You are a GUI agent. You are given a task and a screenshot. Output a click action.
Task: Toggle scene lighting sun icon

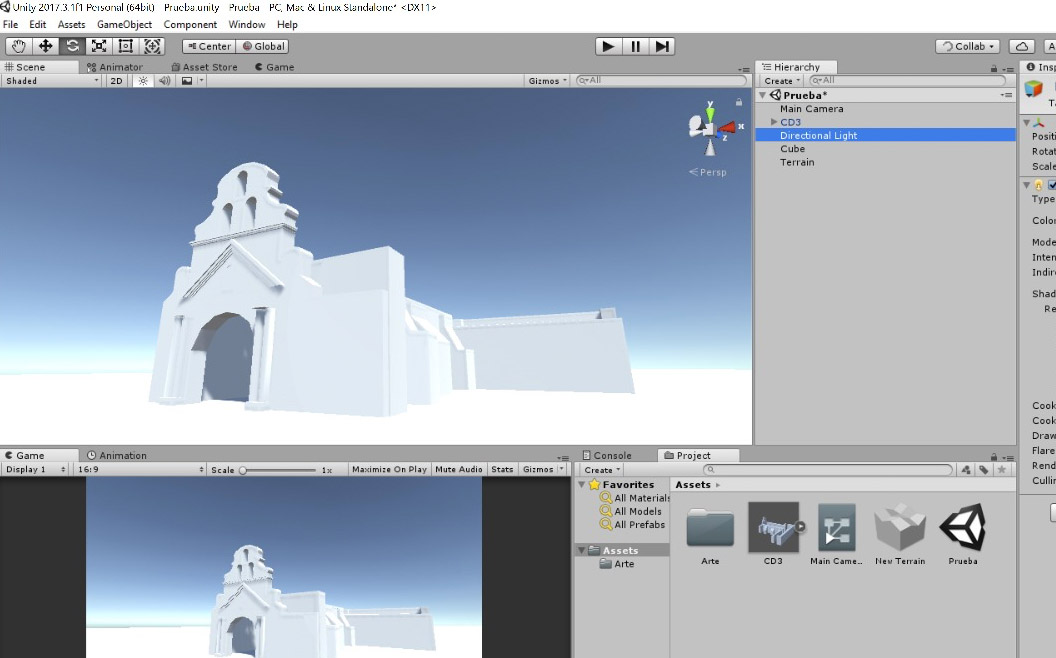click(x=142, y=81)
